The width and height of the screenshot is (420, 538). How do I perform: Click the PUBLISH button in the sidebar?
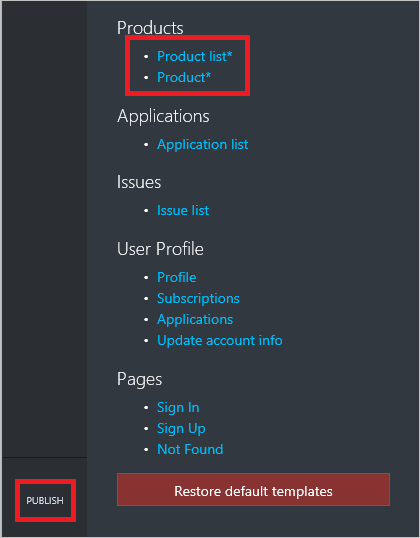point(45,501)
